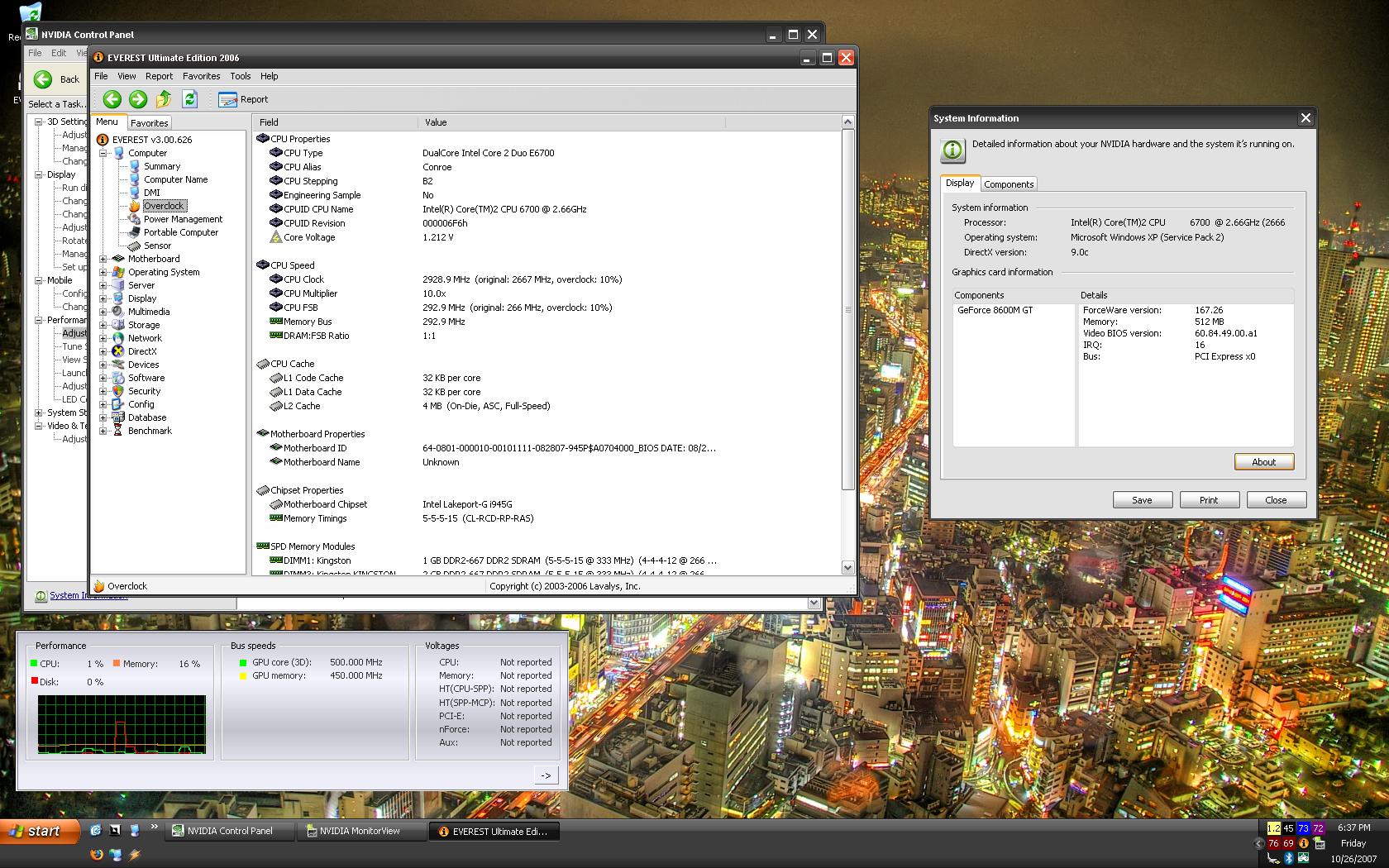Viewport: 1389px width, 868px height.
Task: Click the yellow 1.2 sensor tray icon
Action: point(1273,828)
